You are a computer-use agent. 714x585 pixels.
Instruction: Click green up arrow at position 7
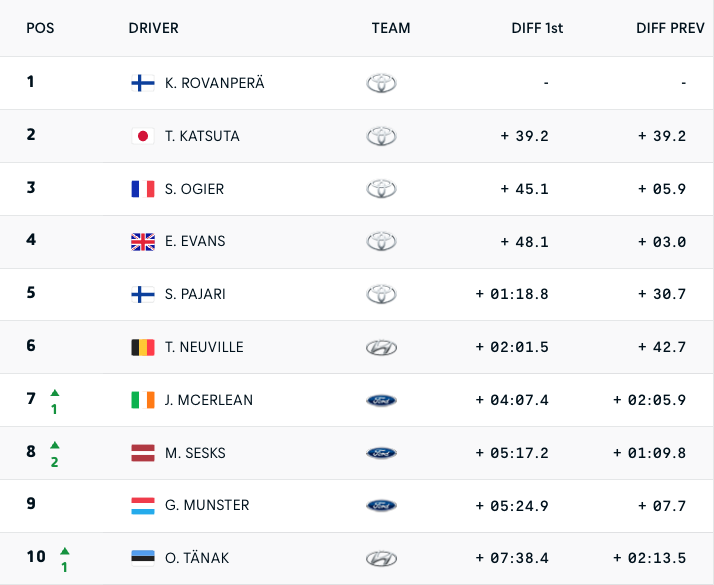[x=55, y=392]
